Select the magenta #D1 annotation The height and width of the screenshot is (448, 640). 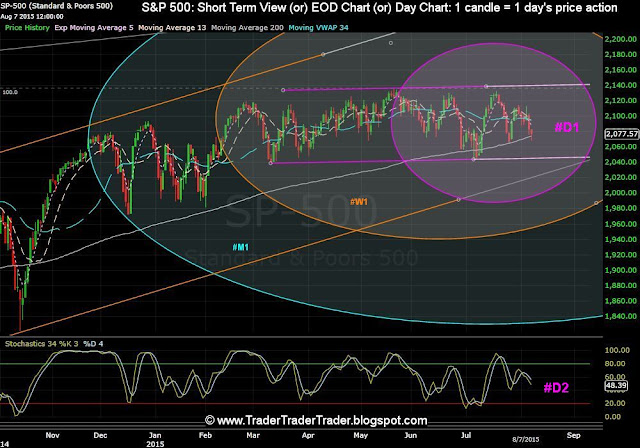(x=567, y=127)
